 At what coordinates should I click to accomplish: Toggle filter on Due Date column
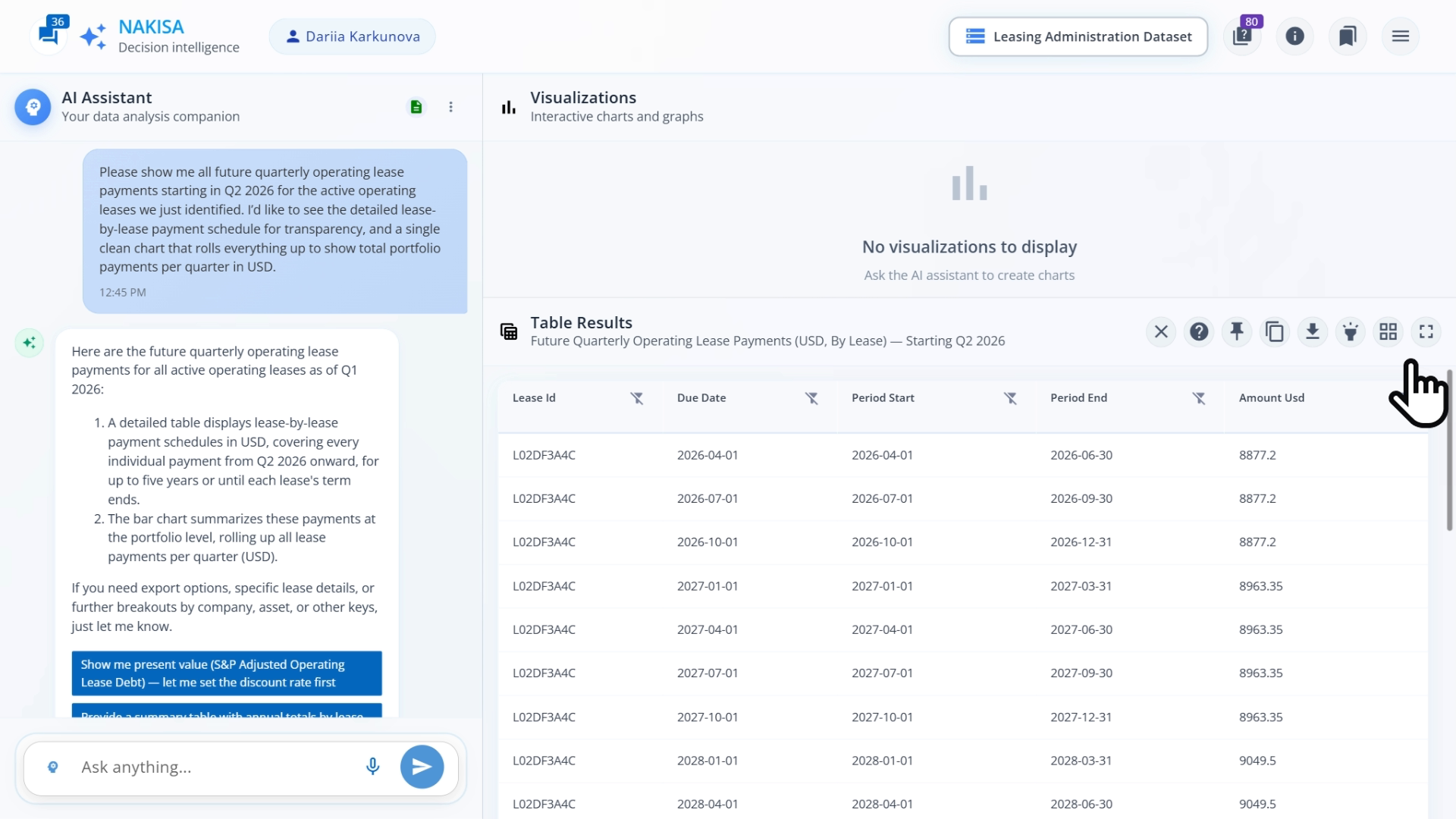click(811, 398)
